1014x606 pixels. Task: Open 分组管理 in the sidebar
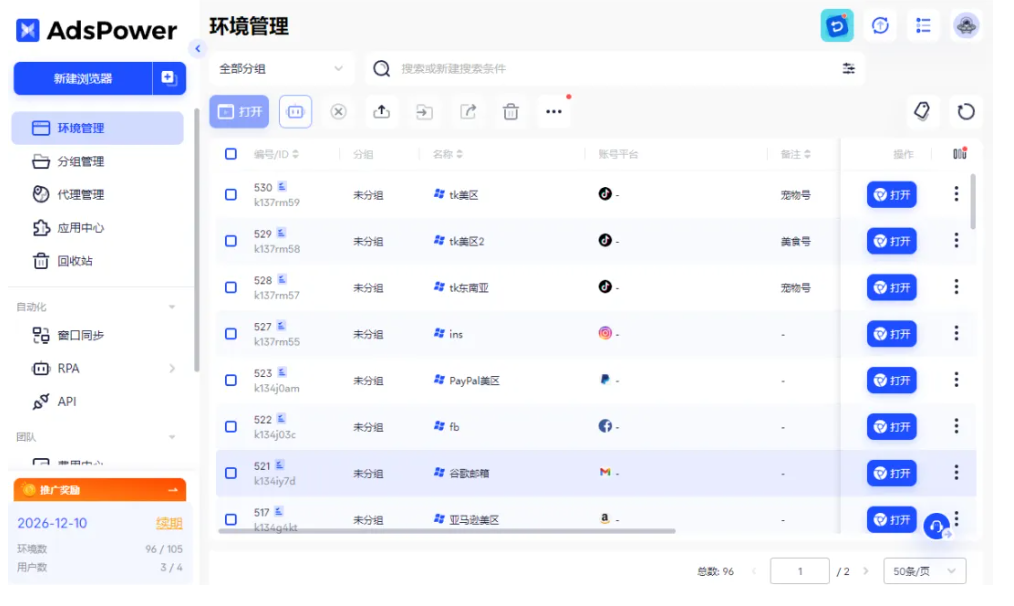(98, 162)
